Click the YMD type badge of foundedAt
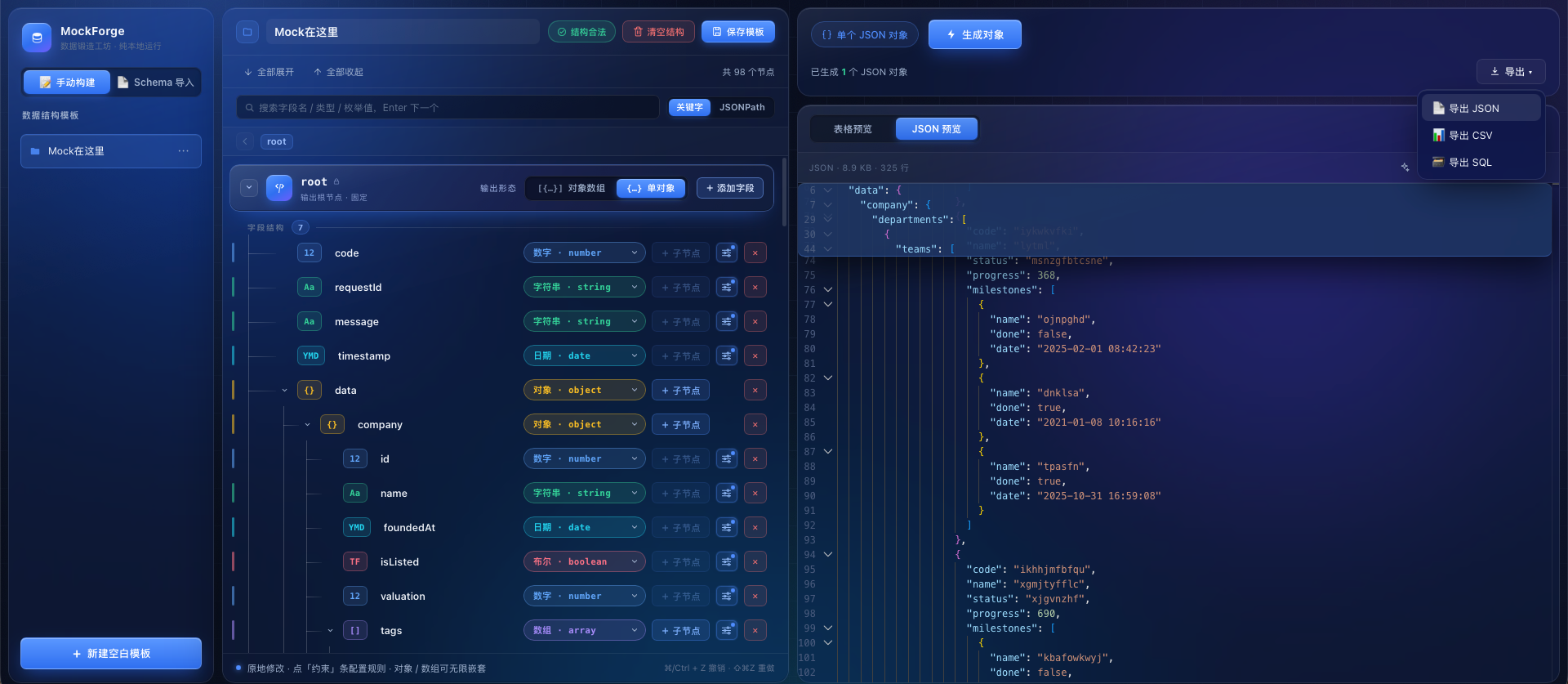Viewport: 1568px width, 684px height. [357, 528]
